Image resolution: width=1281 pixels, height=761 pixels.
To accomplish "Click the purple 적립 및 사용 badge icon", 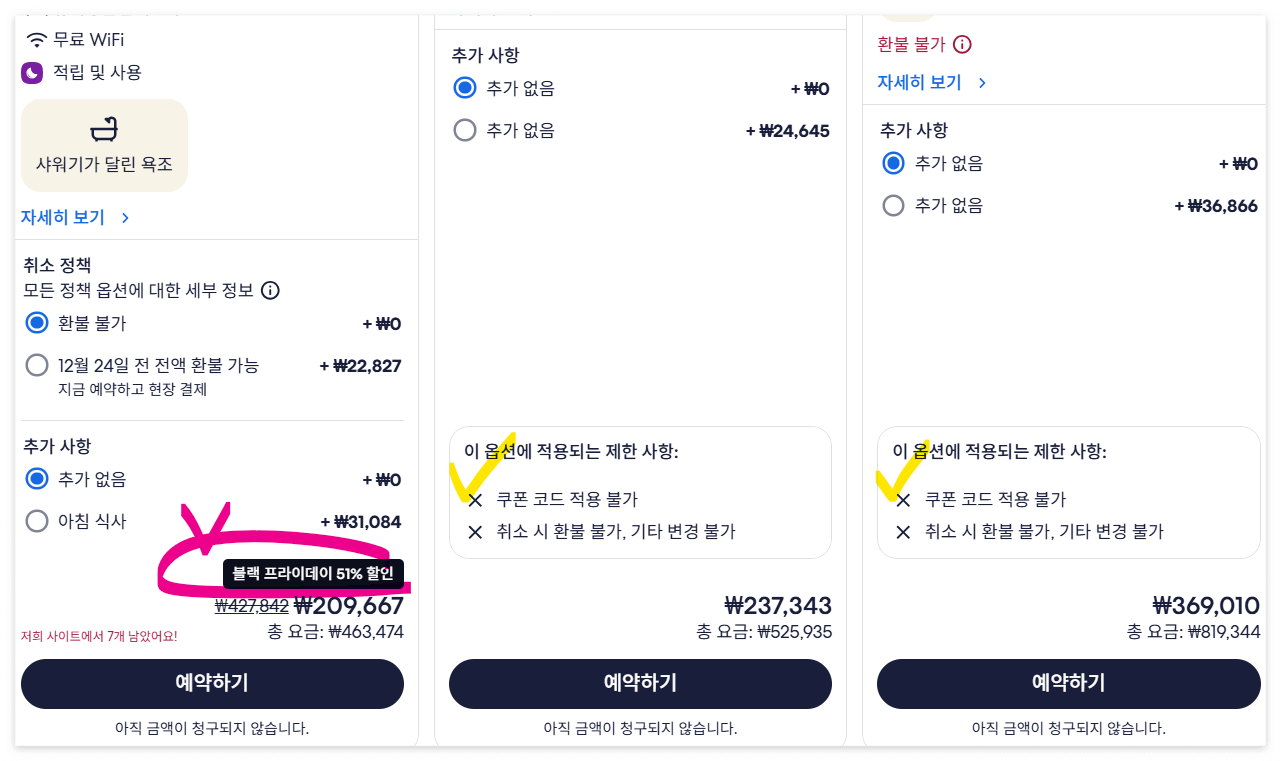I will [32, 72].
